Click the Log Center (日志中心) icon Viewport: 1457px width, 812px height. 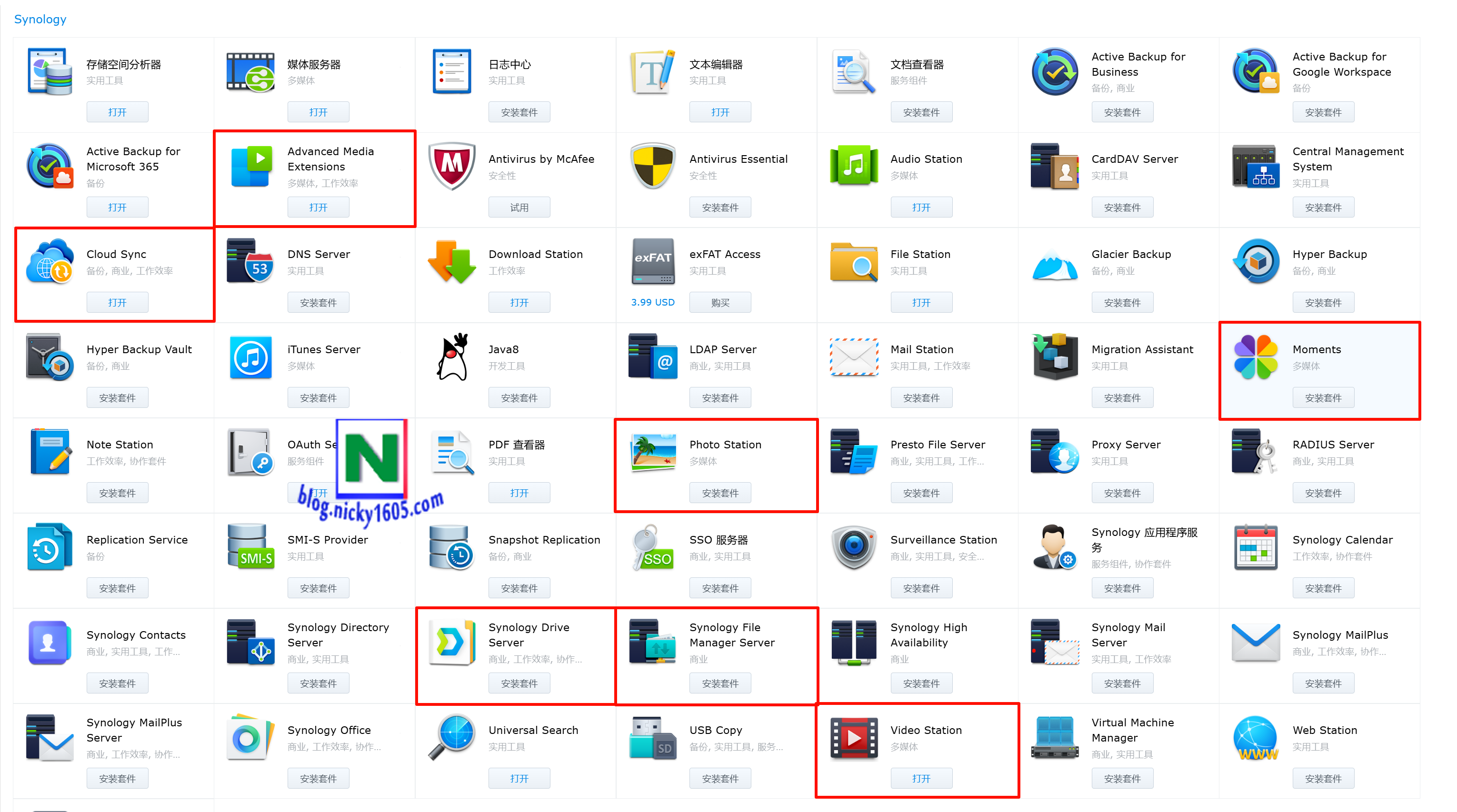(451, 72)
